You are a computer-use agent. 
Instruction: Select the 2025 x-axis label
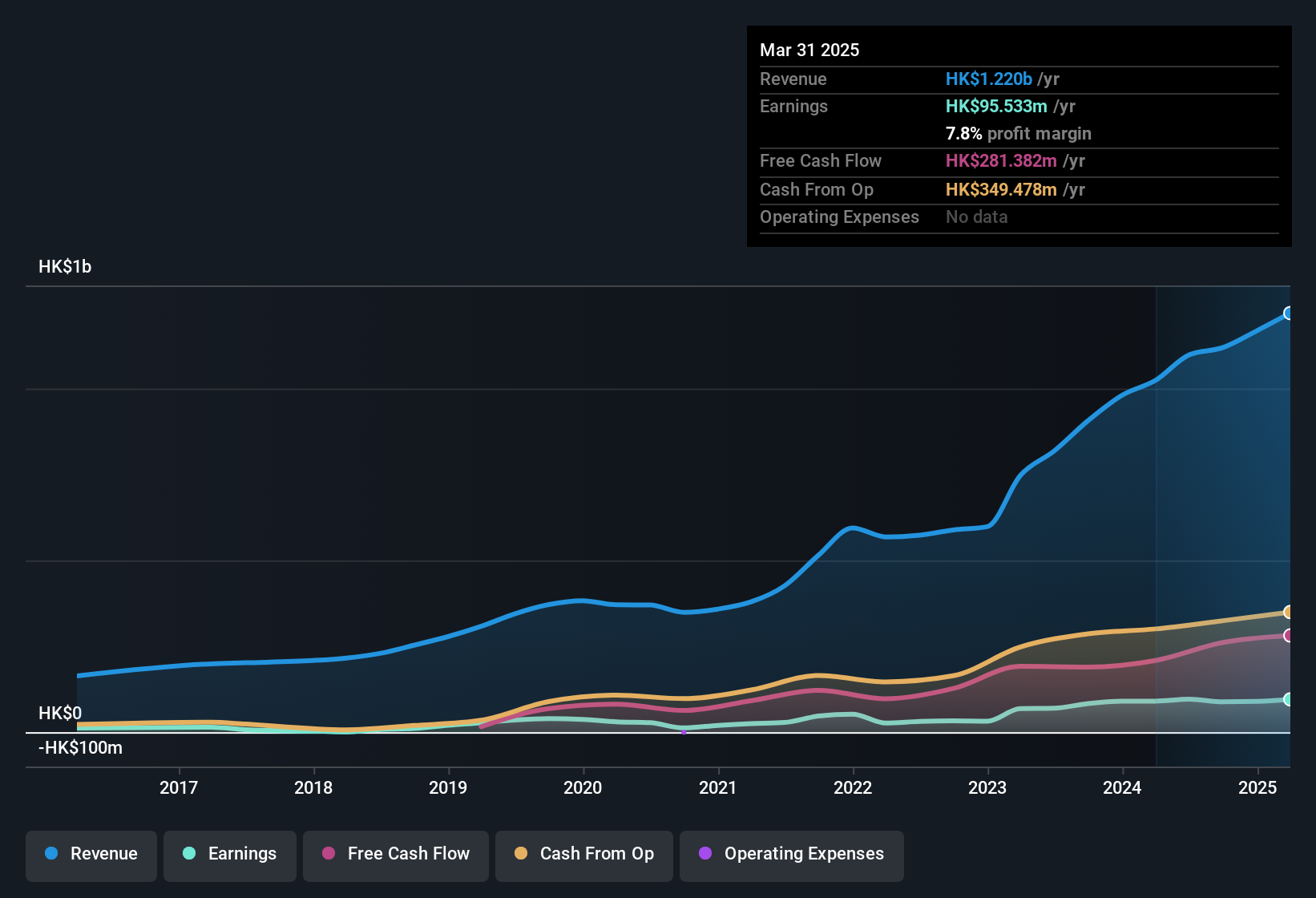coord(1257,788)
